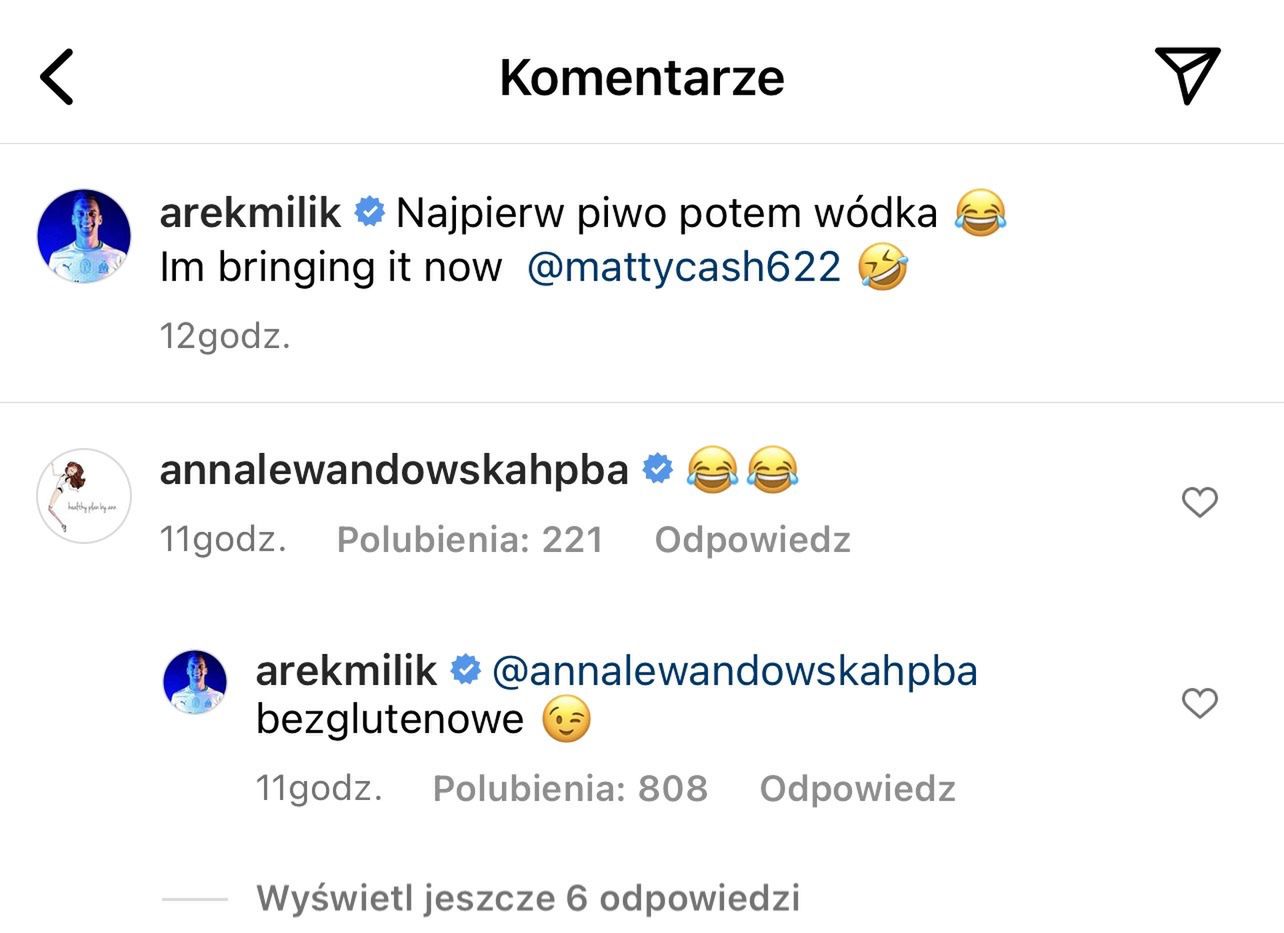Open the @annalewandowskahpba mention in reply

735,670
